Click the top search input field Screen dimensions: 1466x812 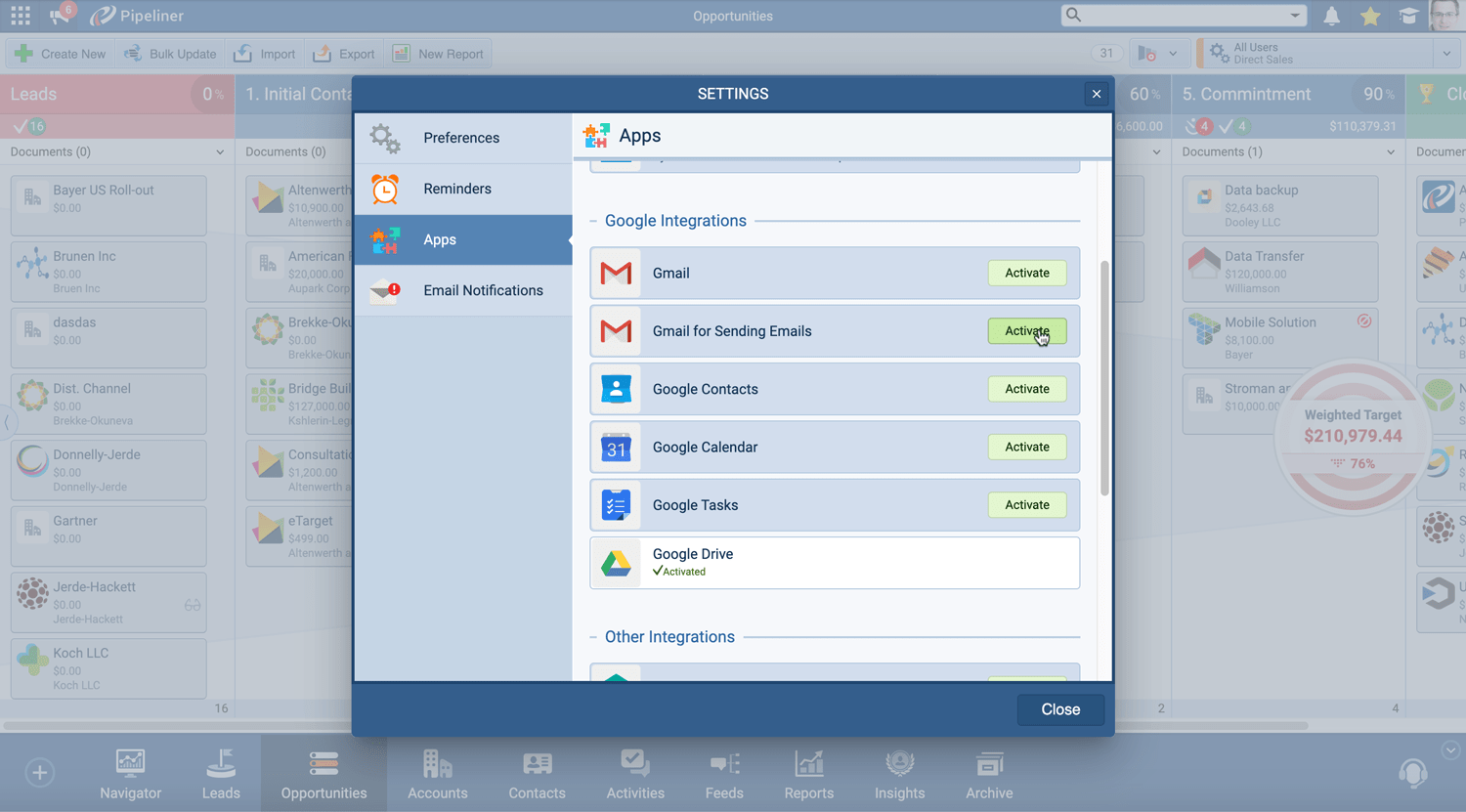tap(1185, 16)
